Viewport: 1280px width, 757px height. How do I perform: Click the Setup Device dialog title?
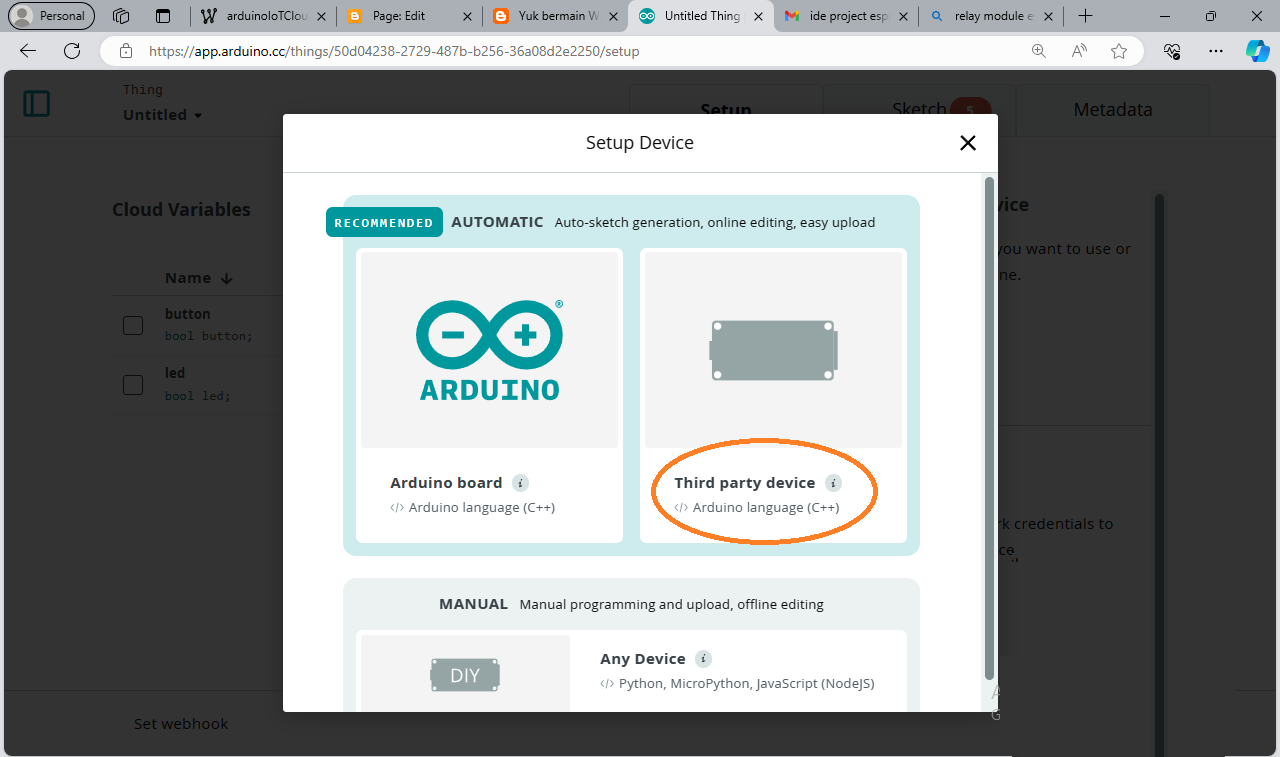640,143
